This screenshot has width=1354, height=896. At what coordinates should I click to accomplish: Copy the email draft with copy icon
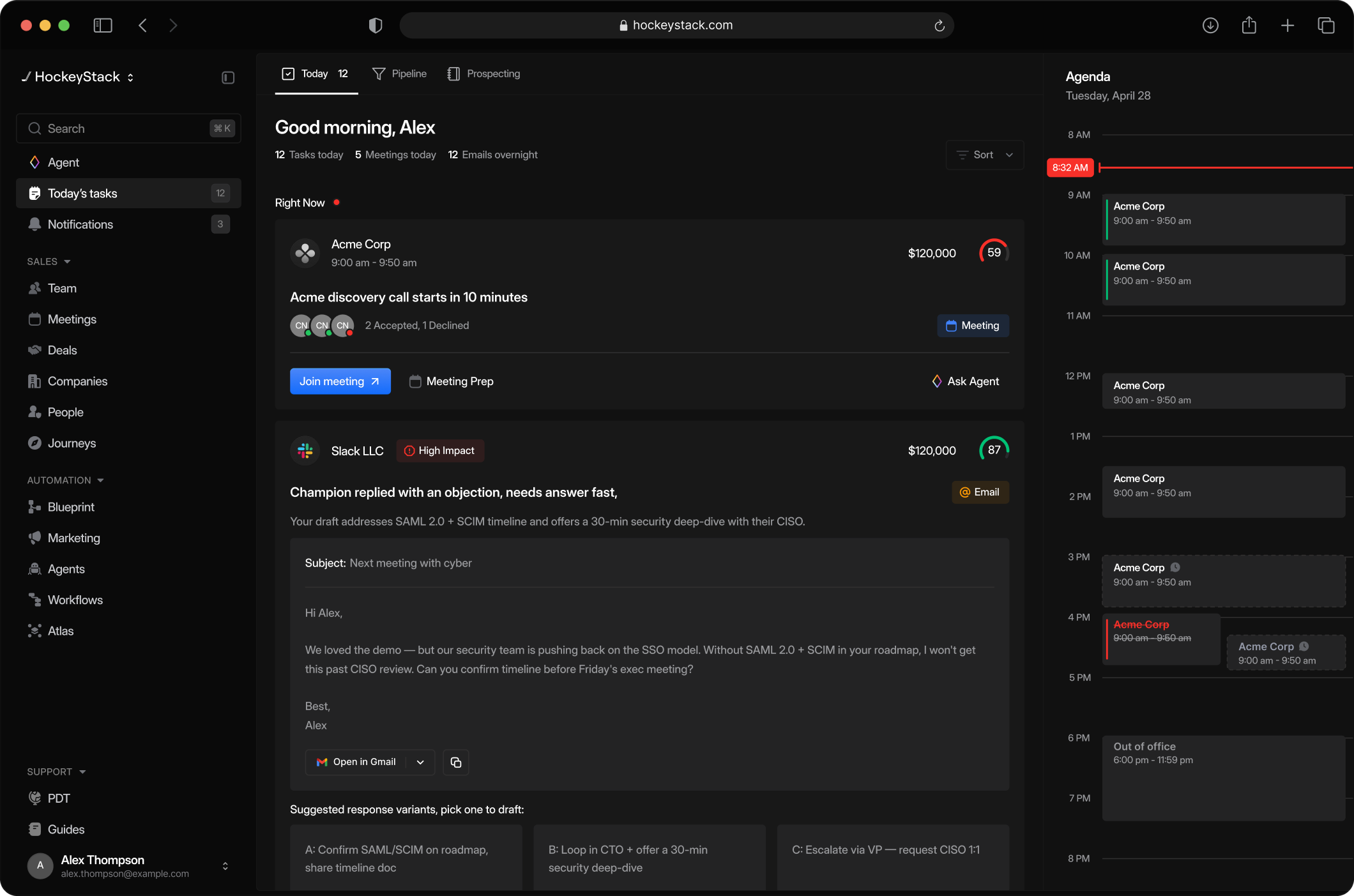click(456, 762)
